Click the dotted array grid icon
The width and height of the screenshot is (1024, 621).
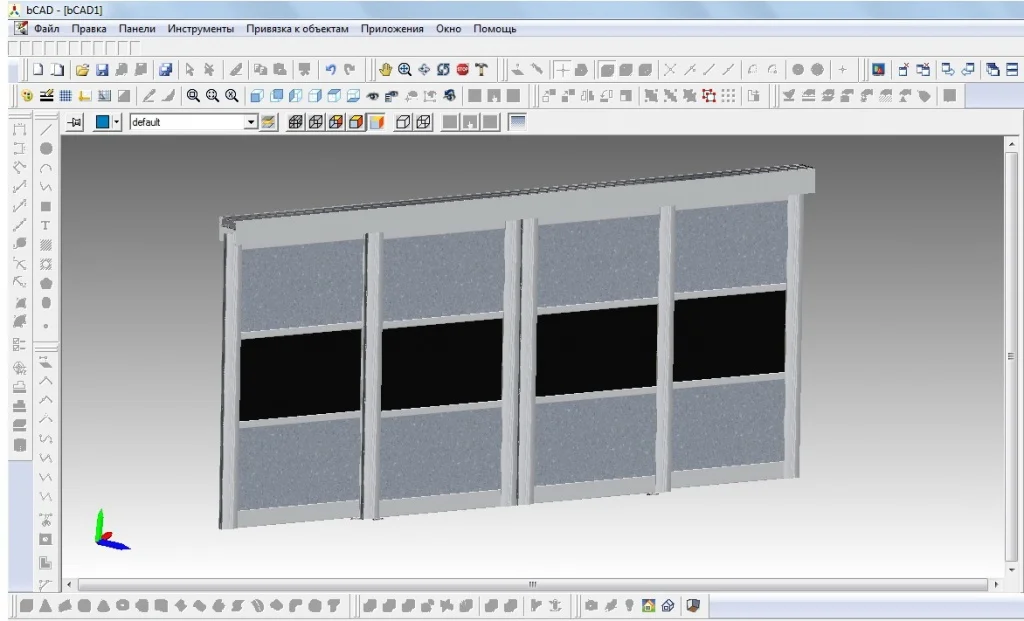pos(728,96)
